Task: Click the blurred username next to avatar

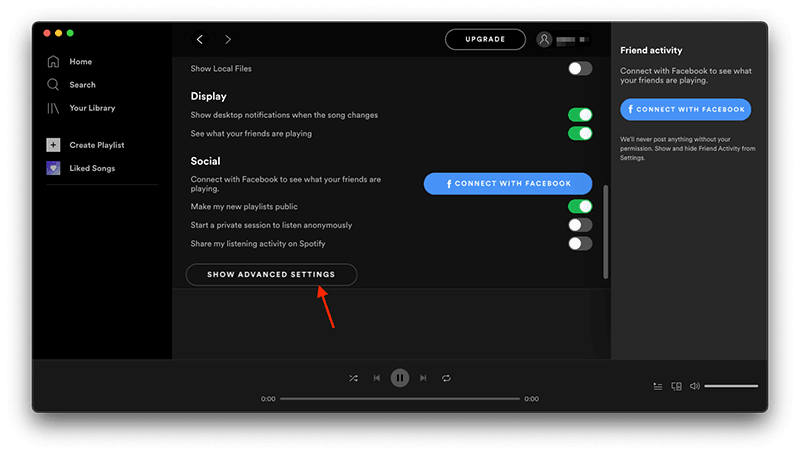Action: (573, 39)
